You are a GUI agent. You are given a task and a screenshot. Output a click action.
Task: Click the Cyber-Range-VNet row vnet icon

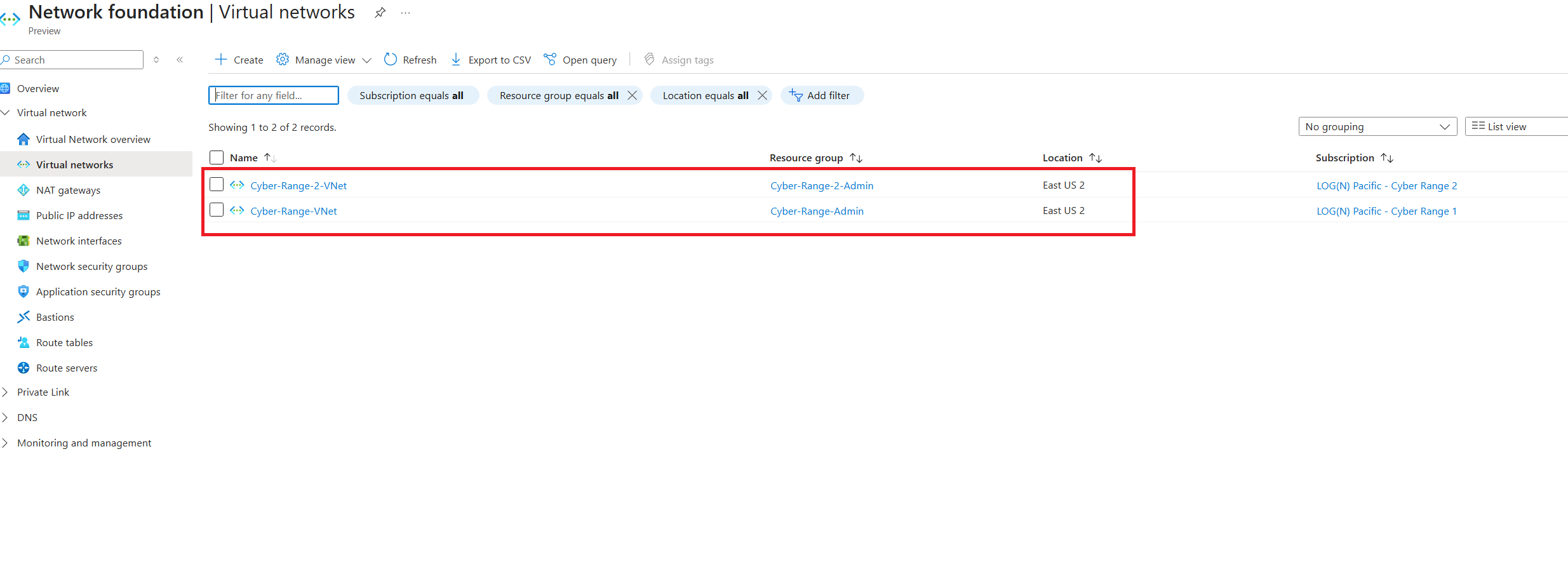click(237, 210)
